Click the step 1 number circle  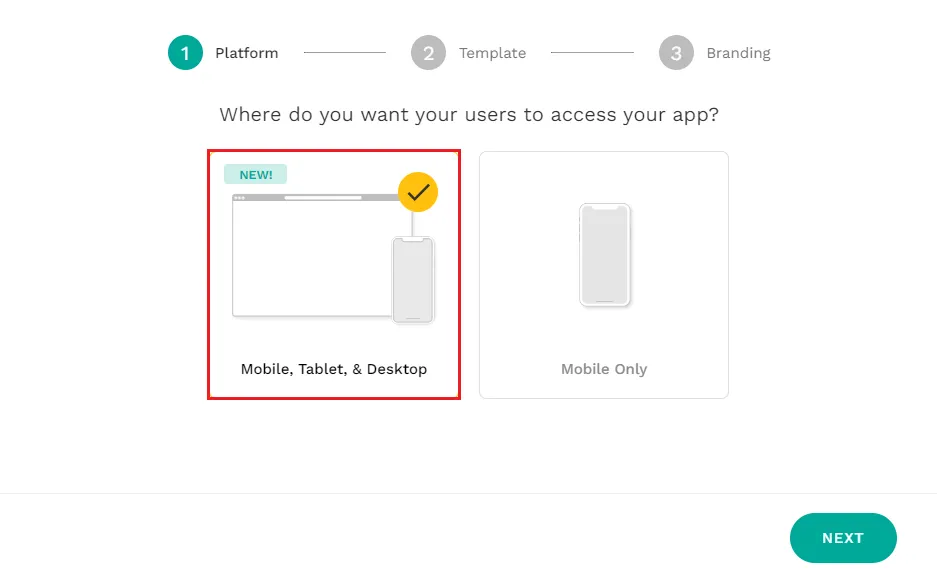(x=185, y=53)
